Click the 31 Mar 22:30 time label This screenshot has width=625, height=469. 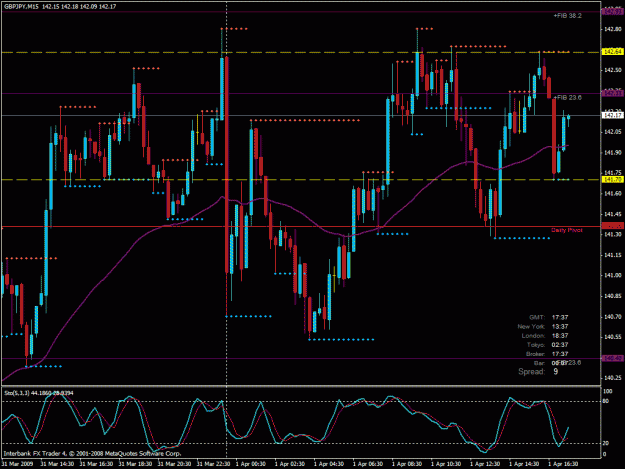click(213, 464)
